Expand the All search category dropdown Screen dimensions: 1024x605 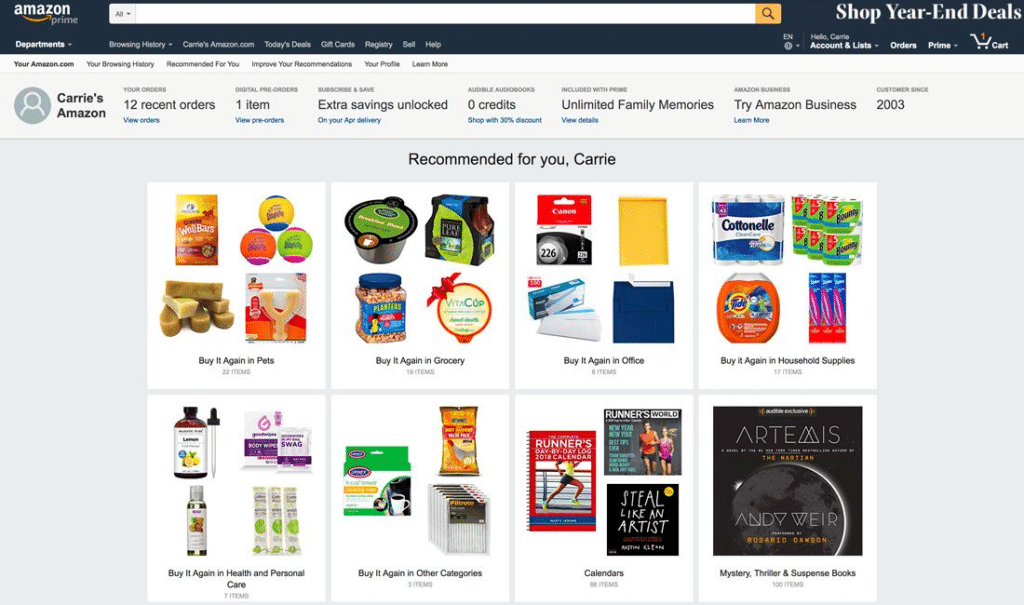tap(123, 14)
